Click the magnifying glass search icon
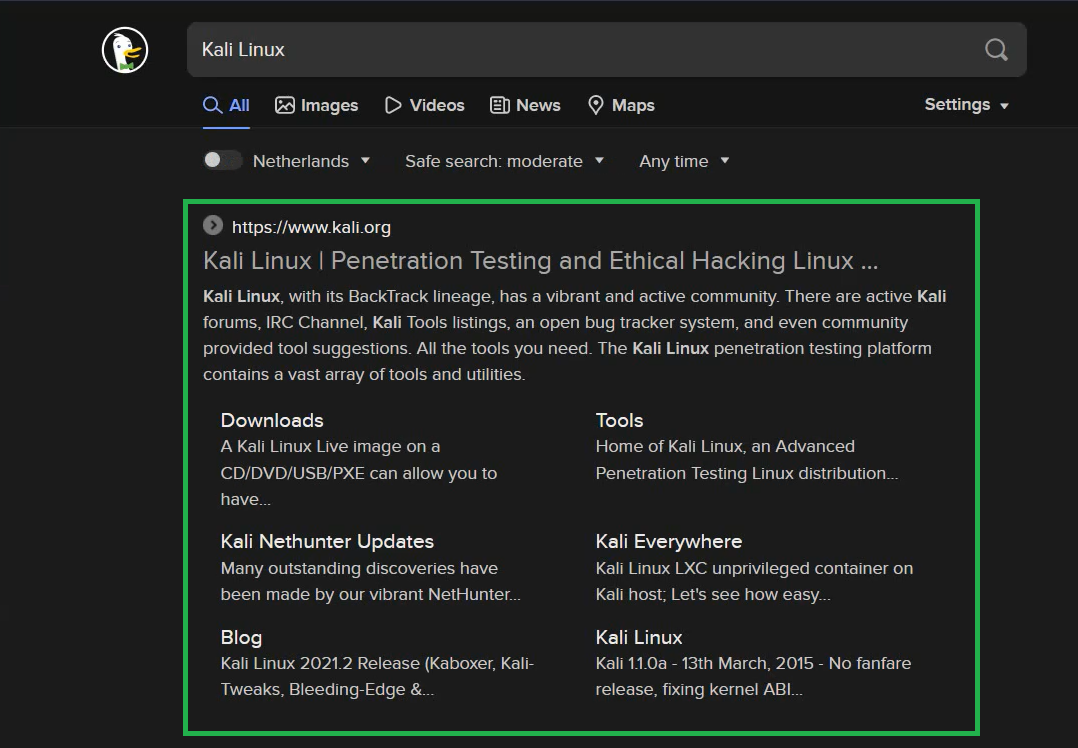 click(x=996, y=49)
